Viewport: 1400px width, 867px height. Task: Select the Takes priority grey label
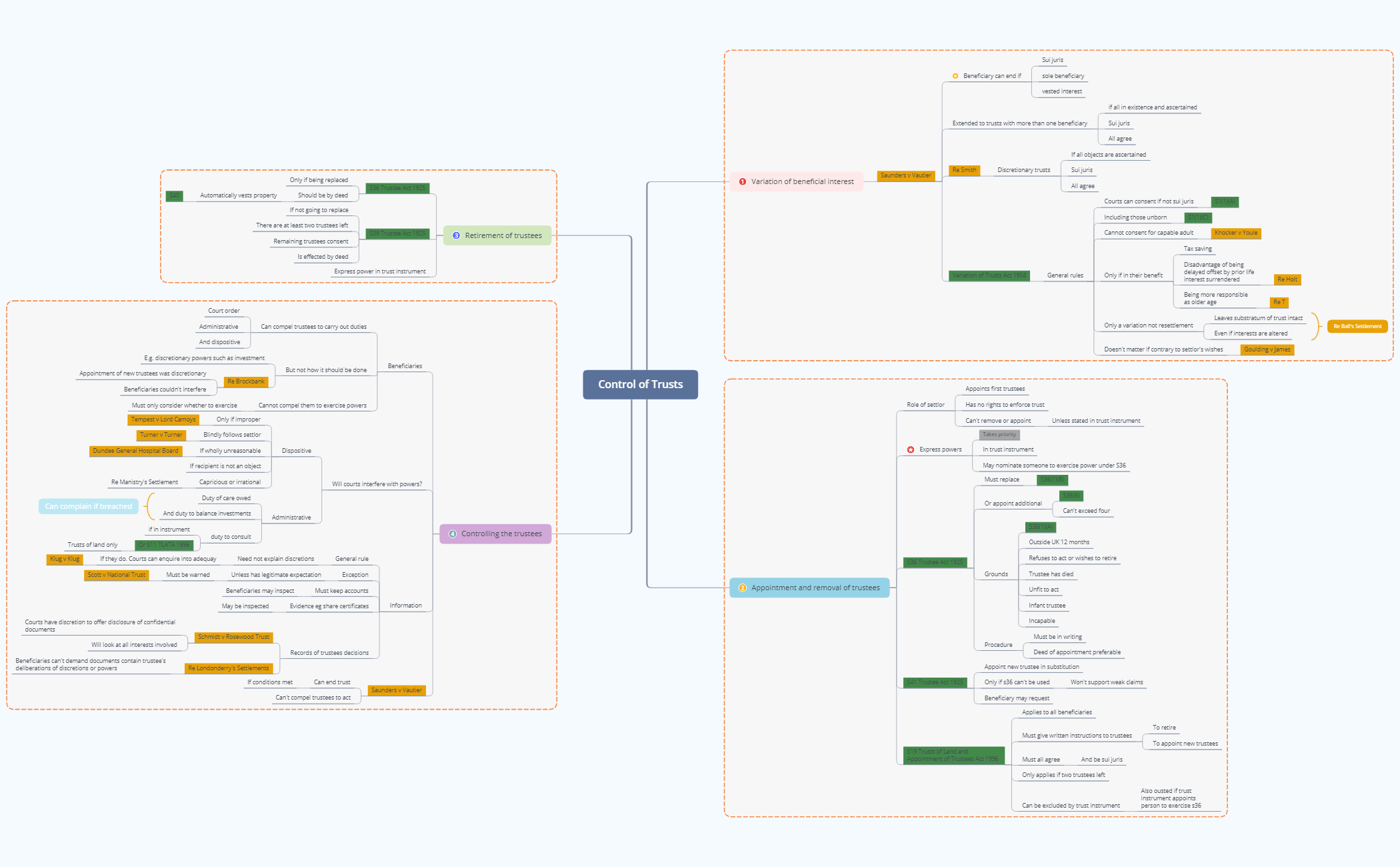(x=999, y=435)
